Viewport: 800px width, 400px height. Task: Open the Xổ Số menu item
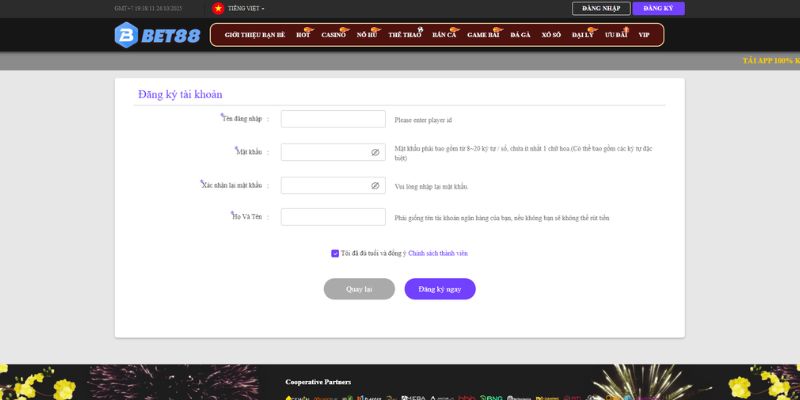(x=551, y=35)
